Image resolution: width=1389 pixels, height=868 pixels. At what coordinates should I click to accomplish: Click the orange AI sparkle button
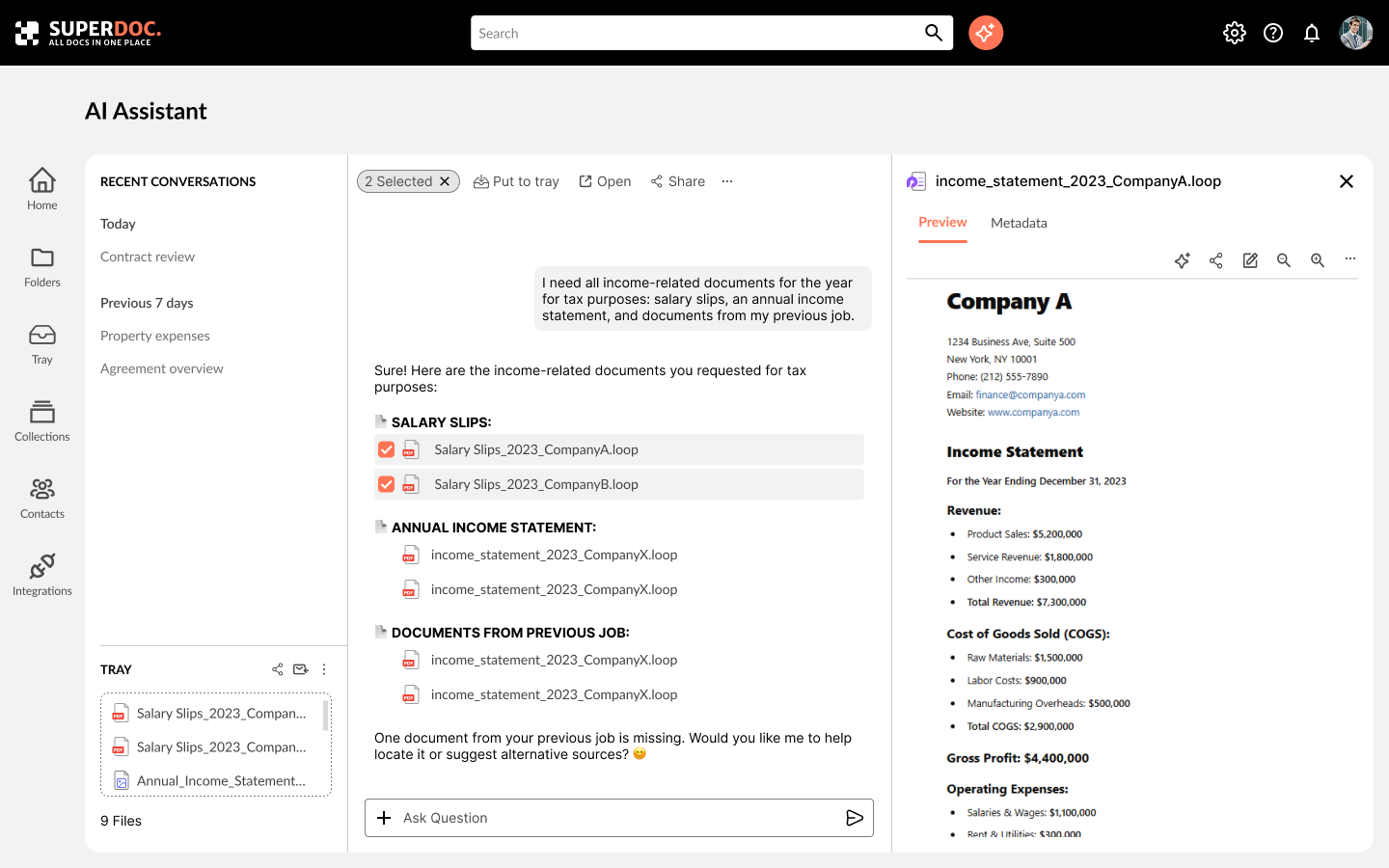click(985, 33)
